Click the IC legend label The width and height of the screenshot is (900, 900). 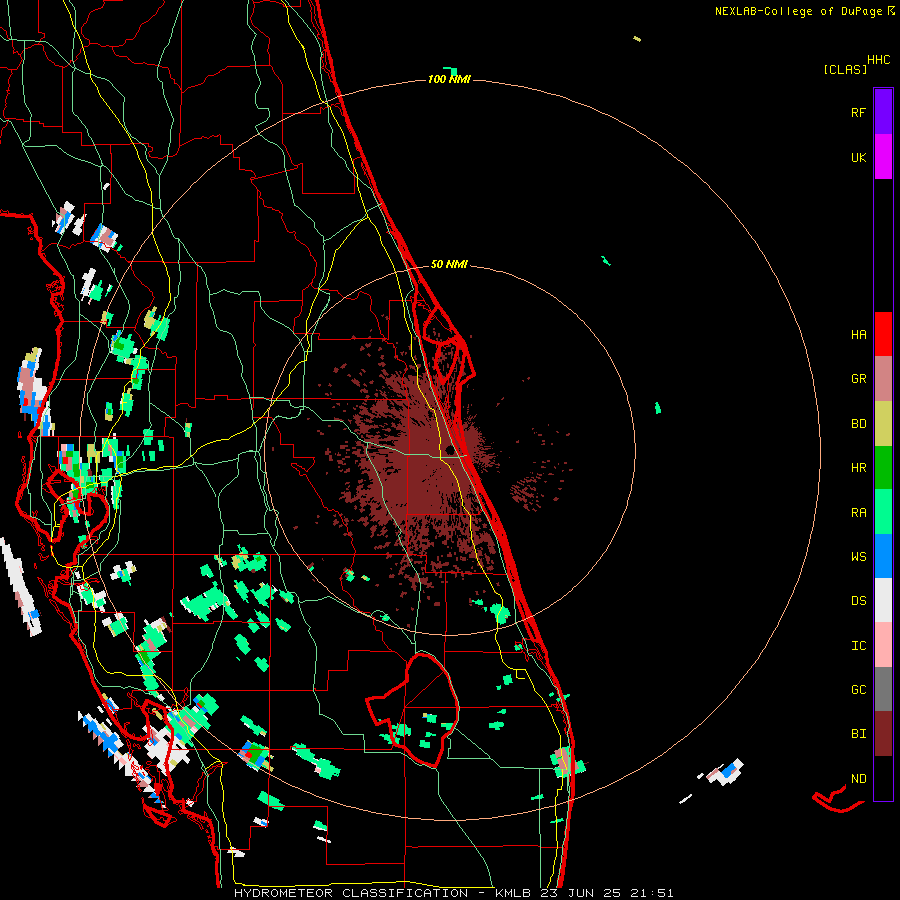tap(859, 646)
